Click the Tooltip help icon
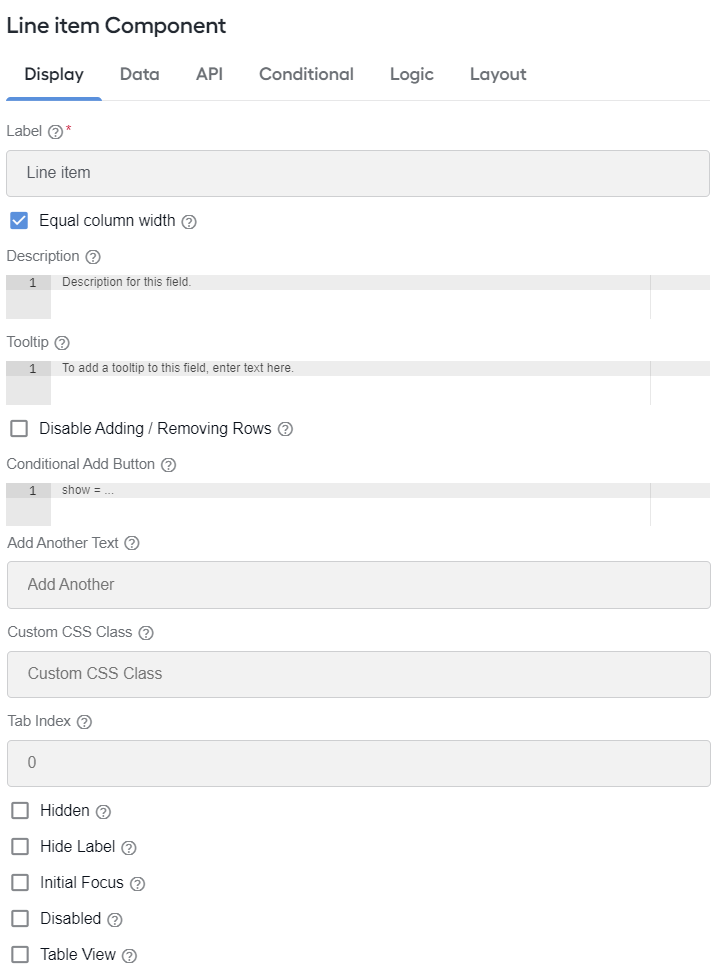This screenshot has width=721, height=976. (x=62, y=343)
